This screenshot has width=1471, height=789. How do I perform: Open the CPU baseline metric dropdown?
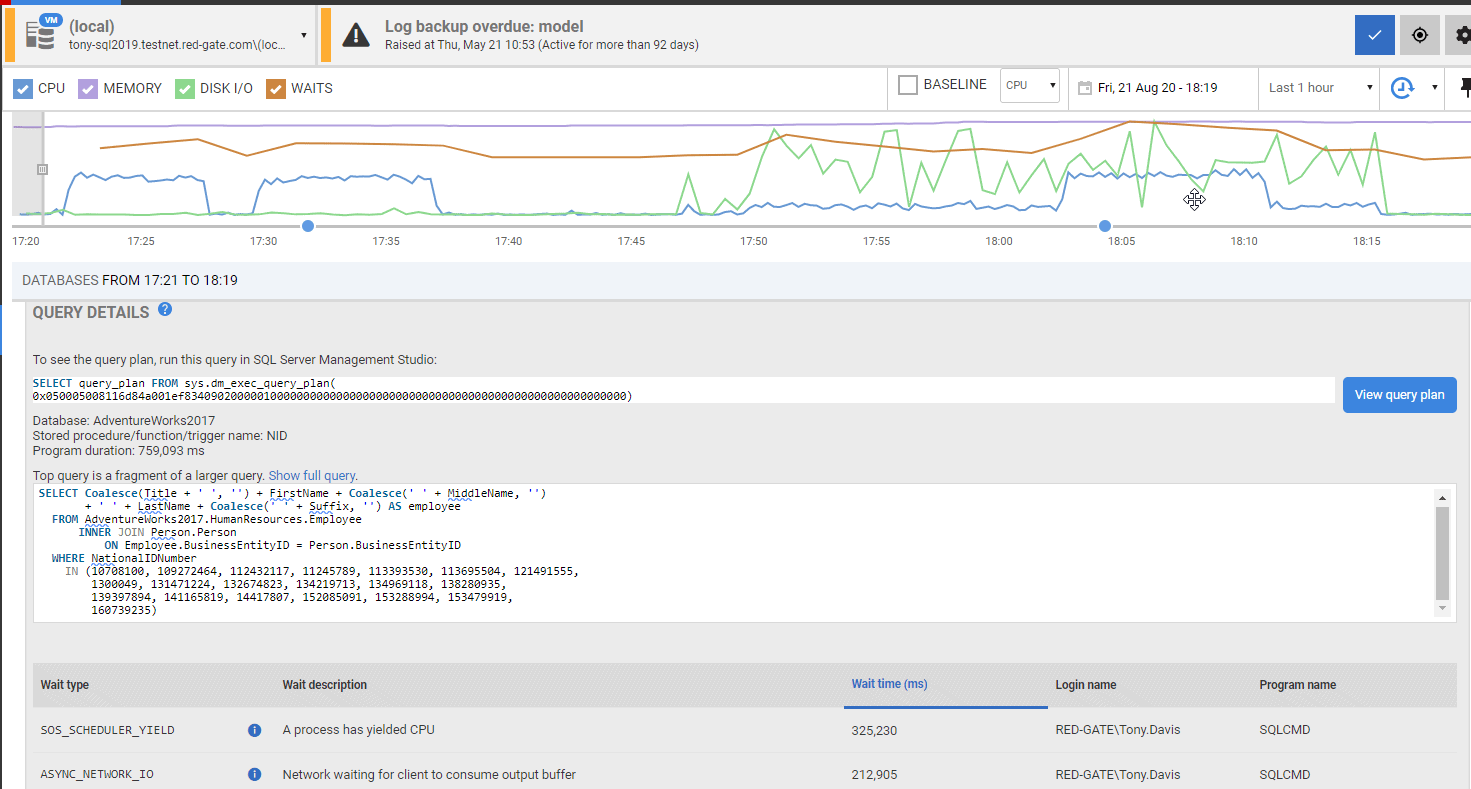1029,86
